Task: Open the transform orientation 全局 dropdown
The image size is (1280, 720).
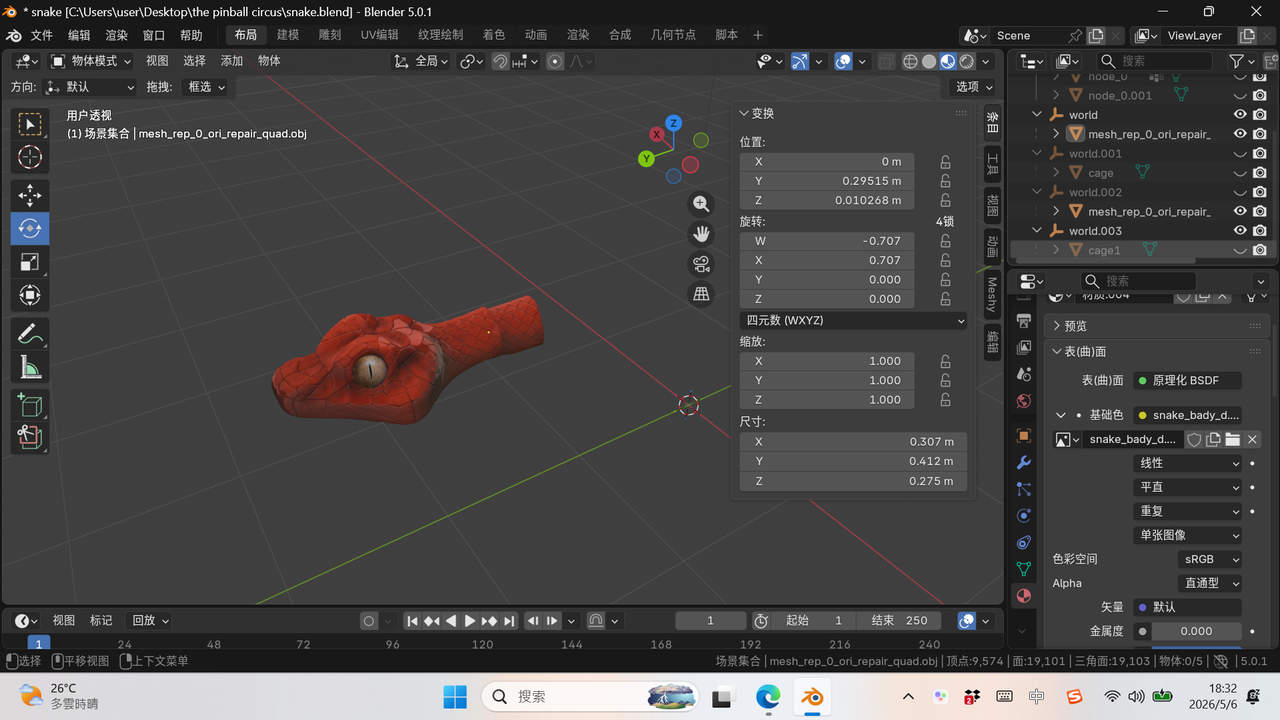Action: (420, 61)
